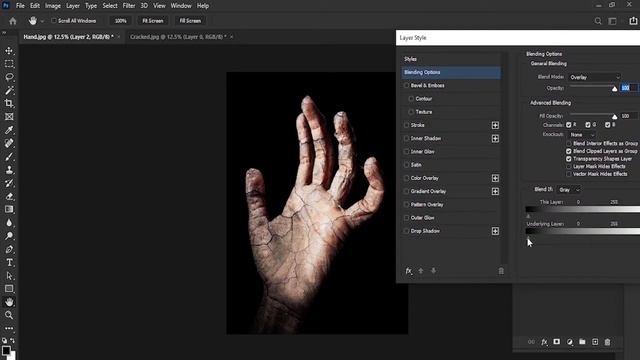Viewport: 640px width, 360px height.
Task: Select the Dodge tool
Action: pyautogui.click(x=9, y=236)
